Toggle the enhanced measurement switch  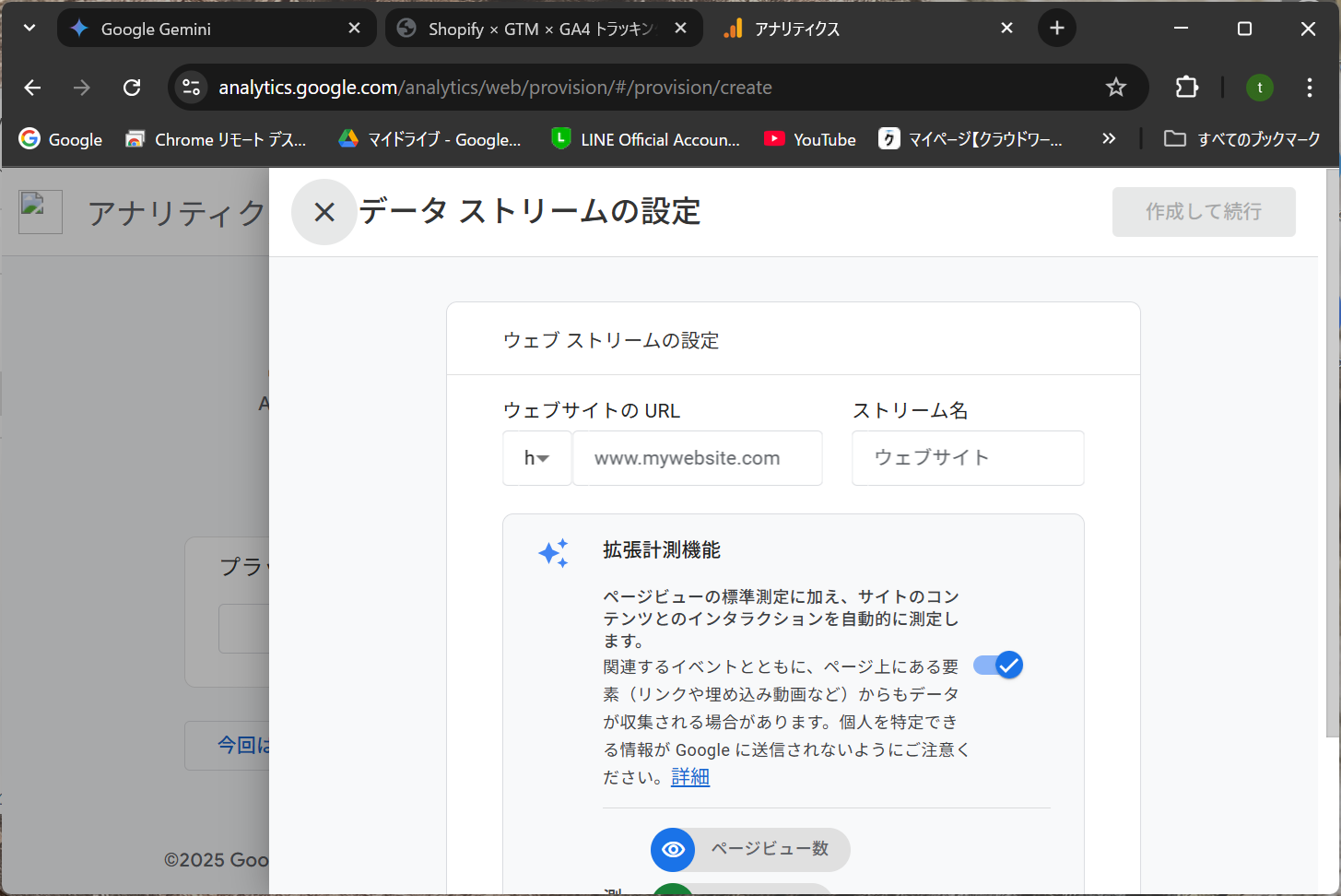click(998, 665)
